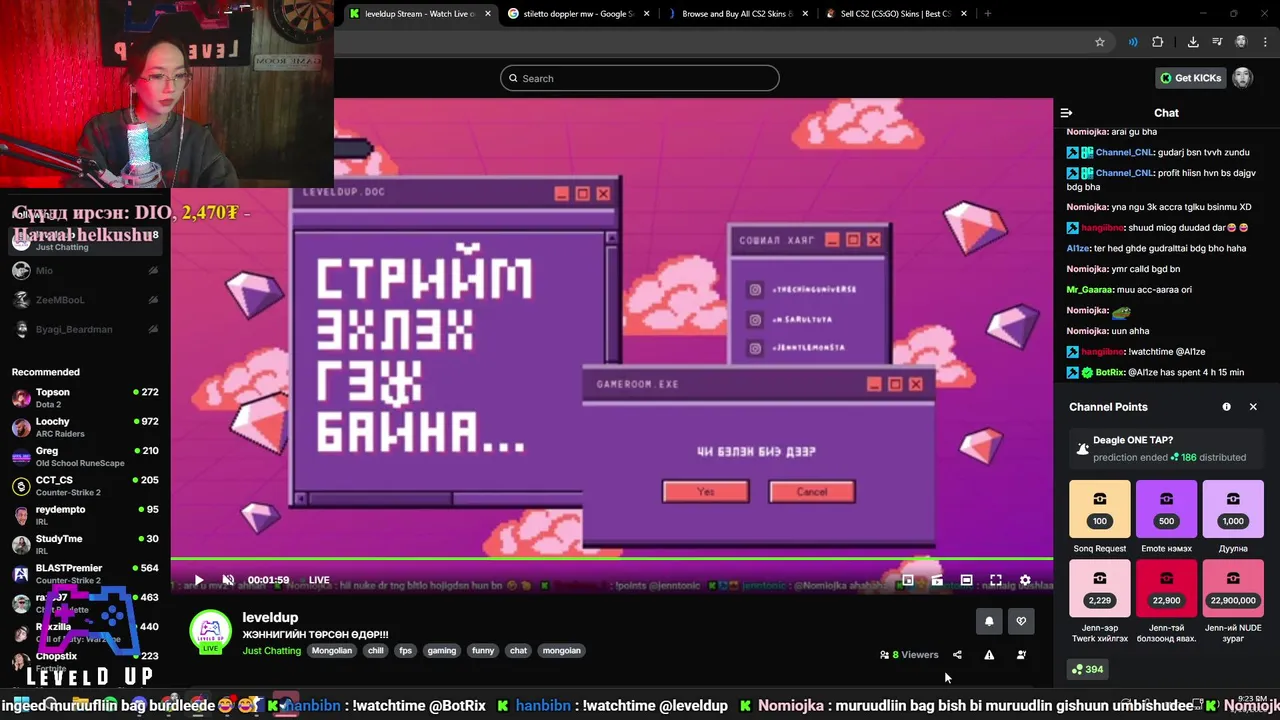Click the Get KICKs button

point(1190,78)
